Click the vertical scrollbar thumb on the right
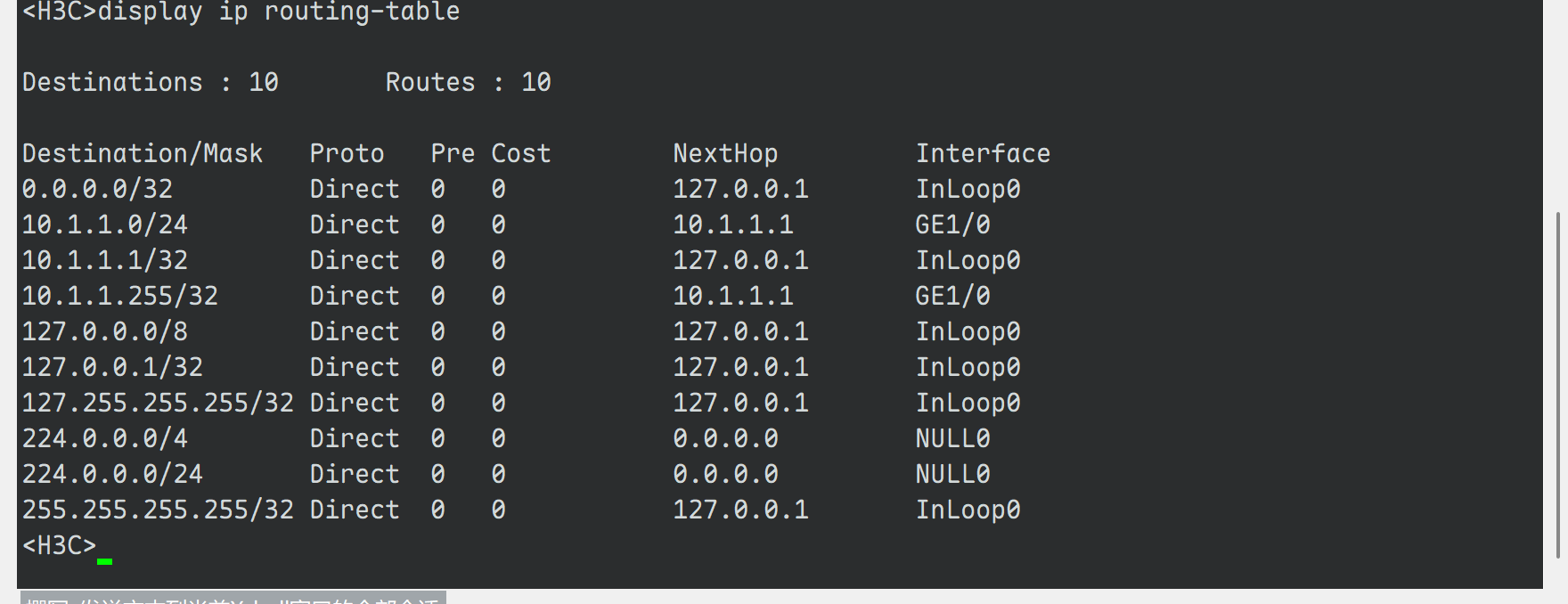1568x604 pixels. 1557,383
